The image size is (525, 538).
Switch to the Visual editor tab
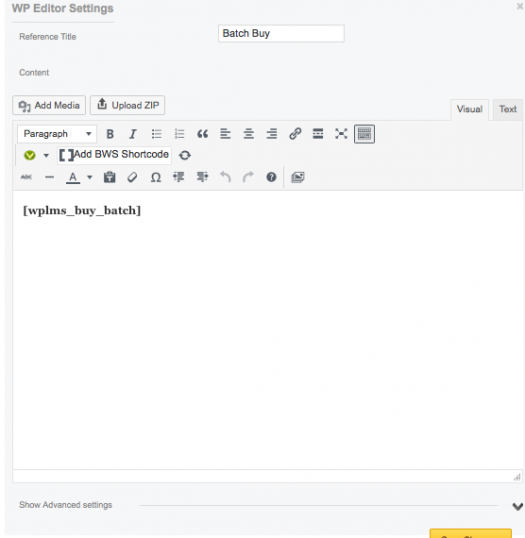pos(469,109)
